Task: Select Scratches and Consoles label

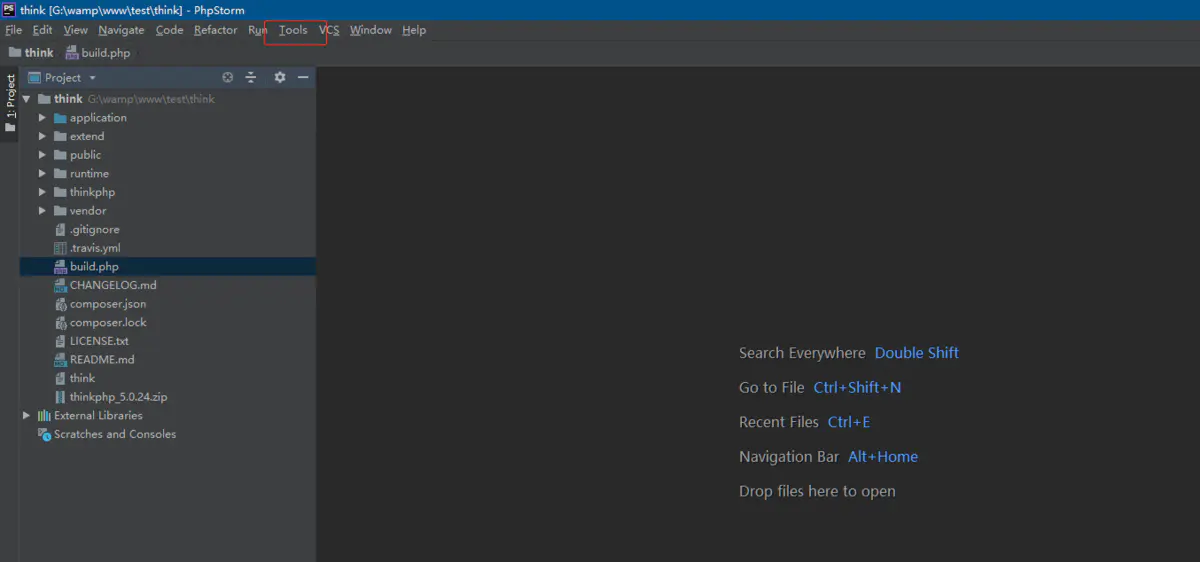Action: click(x=115, y=434)
